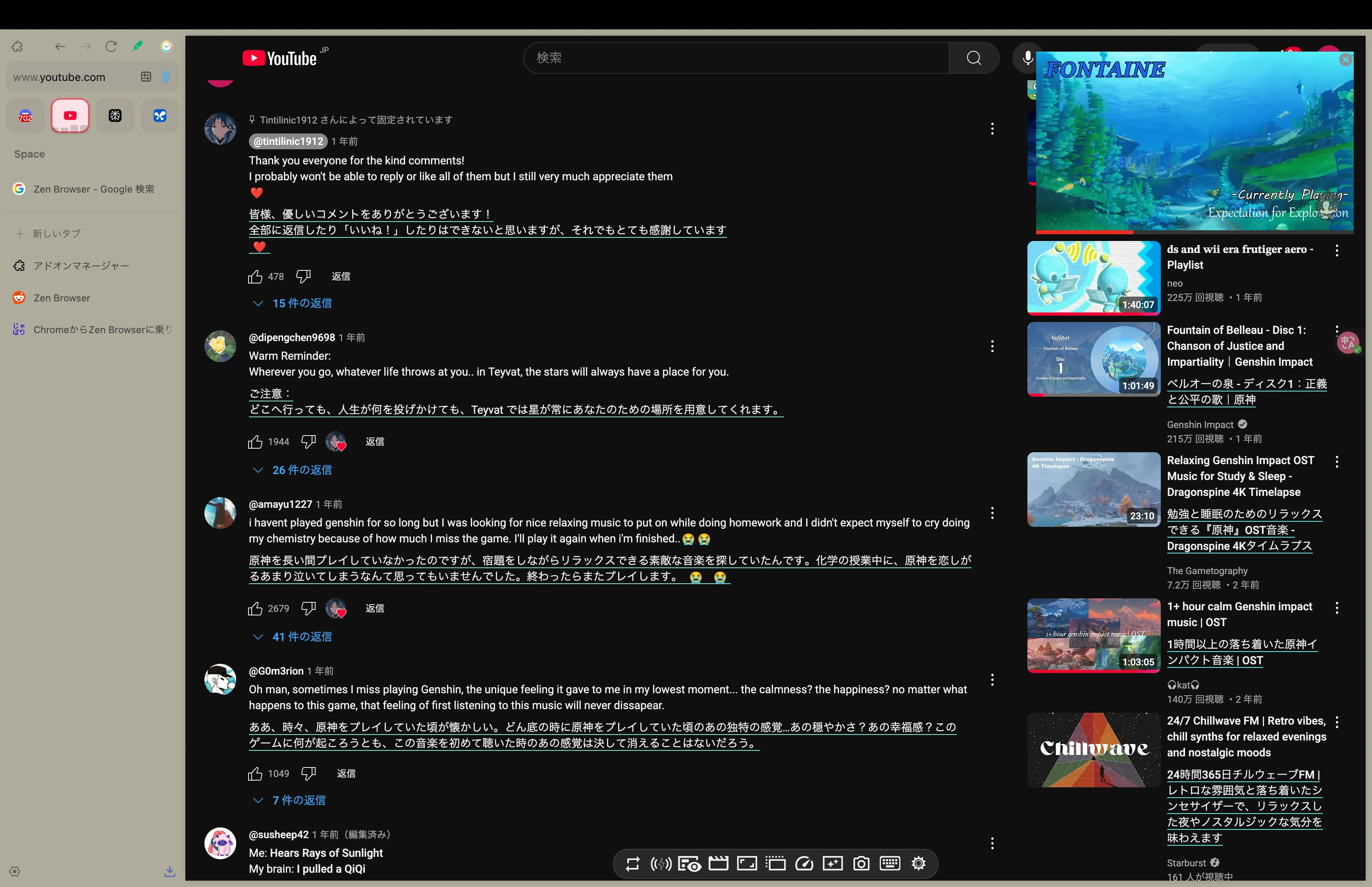Image resolution: width=1372 pixels, height=887 pixels.
Task: Go to YouTube home via logo
Action: 280,58
